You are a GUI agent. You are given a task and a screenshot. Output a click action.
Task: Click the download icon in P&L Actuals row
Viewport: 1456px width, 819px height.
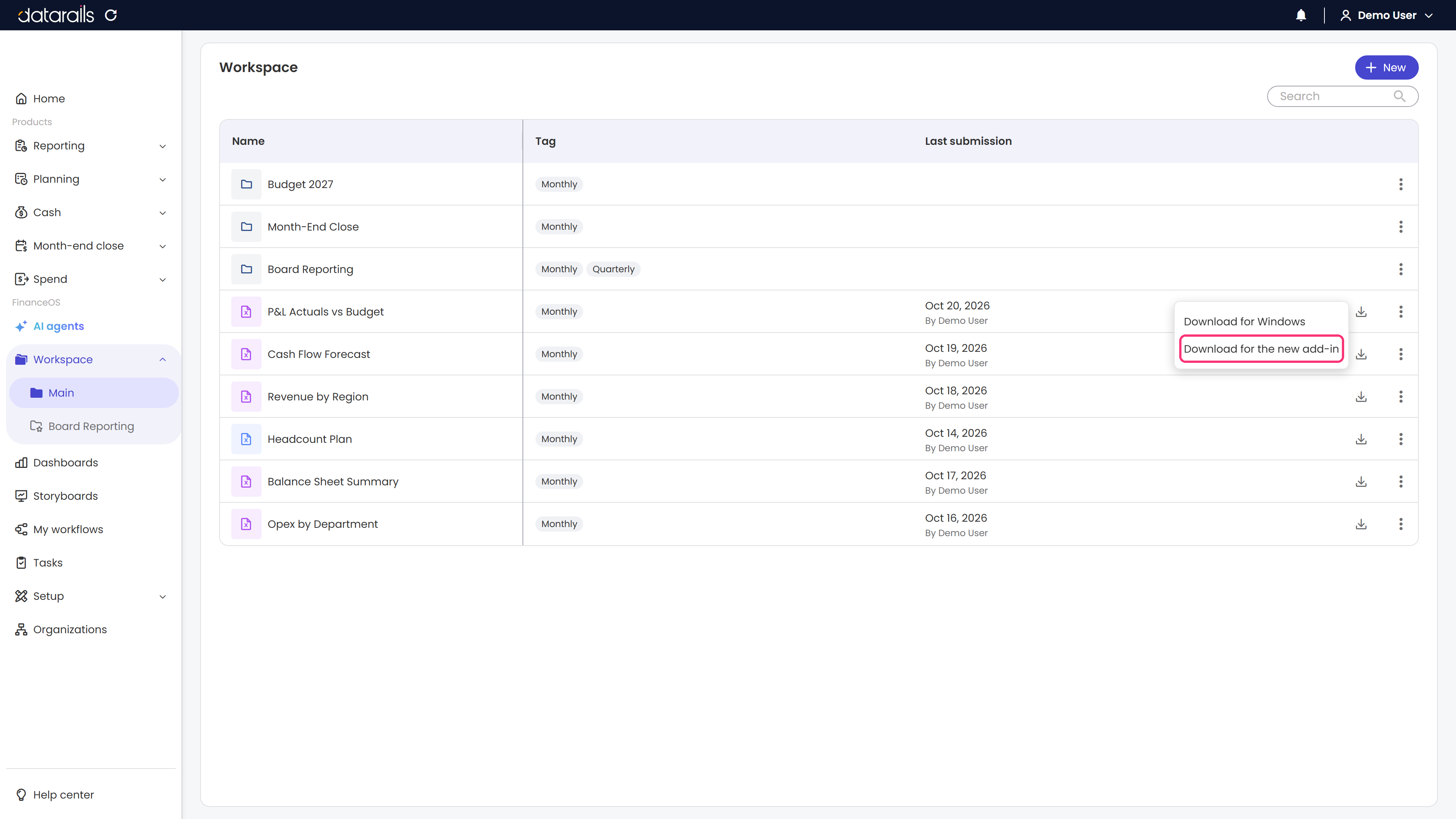pyautogui.click(x=1361, y=311)
